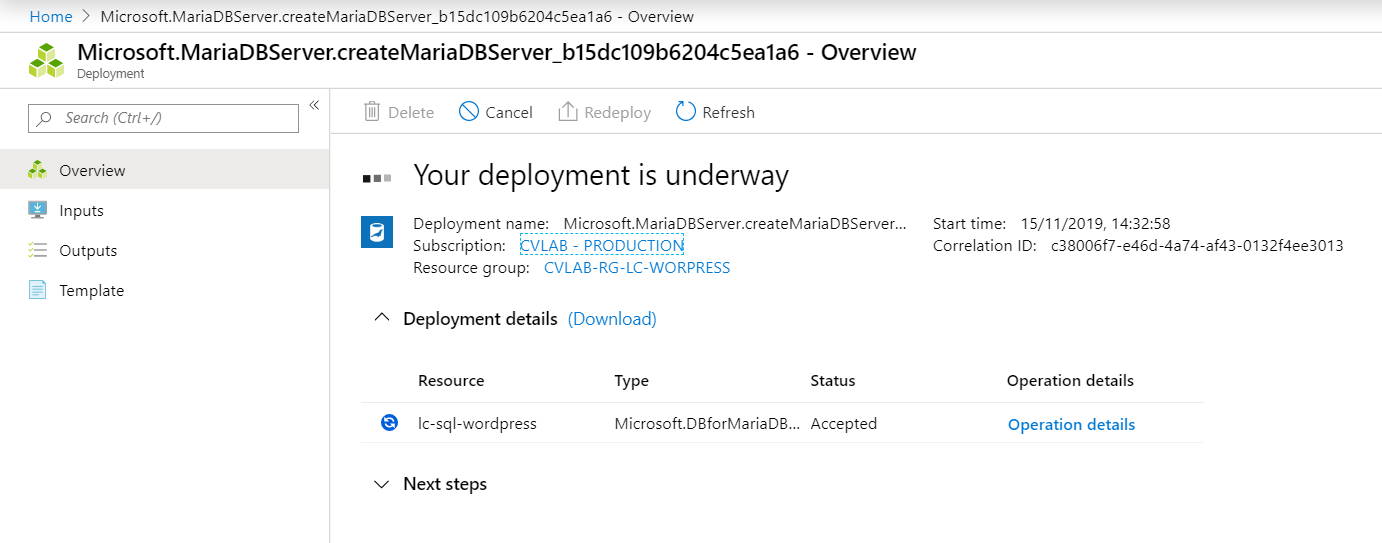Click the Template document icon
Screen dimensions: 1382x543
(x=38, y=290)
